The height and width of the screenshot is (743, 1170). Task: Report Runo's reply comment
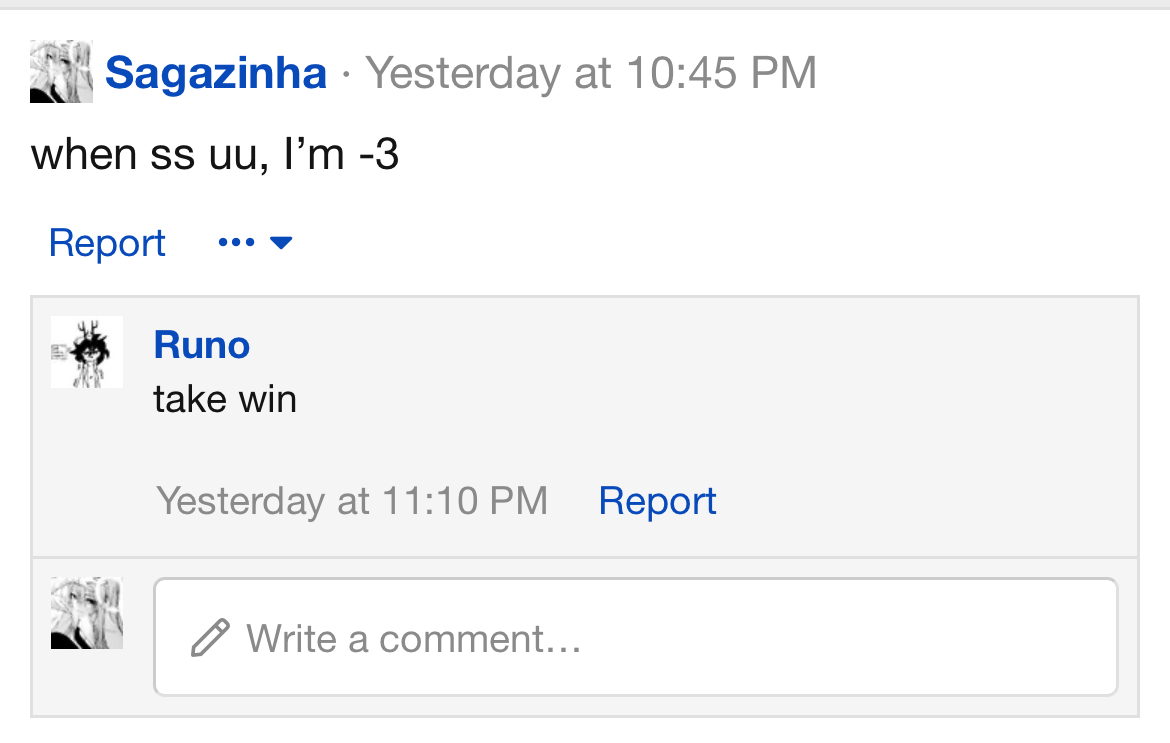pos(657,501)
